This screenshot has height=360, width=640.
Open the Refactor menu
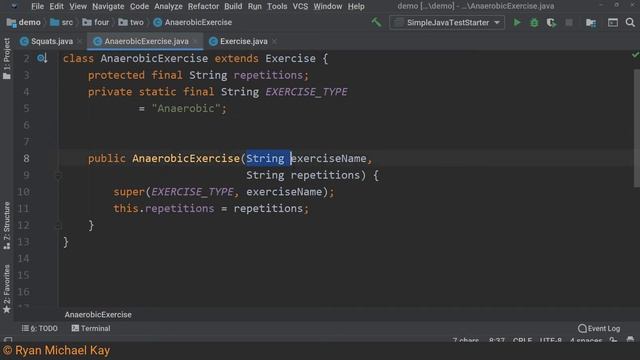point(203,6)
